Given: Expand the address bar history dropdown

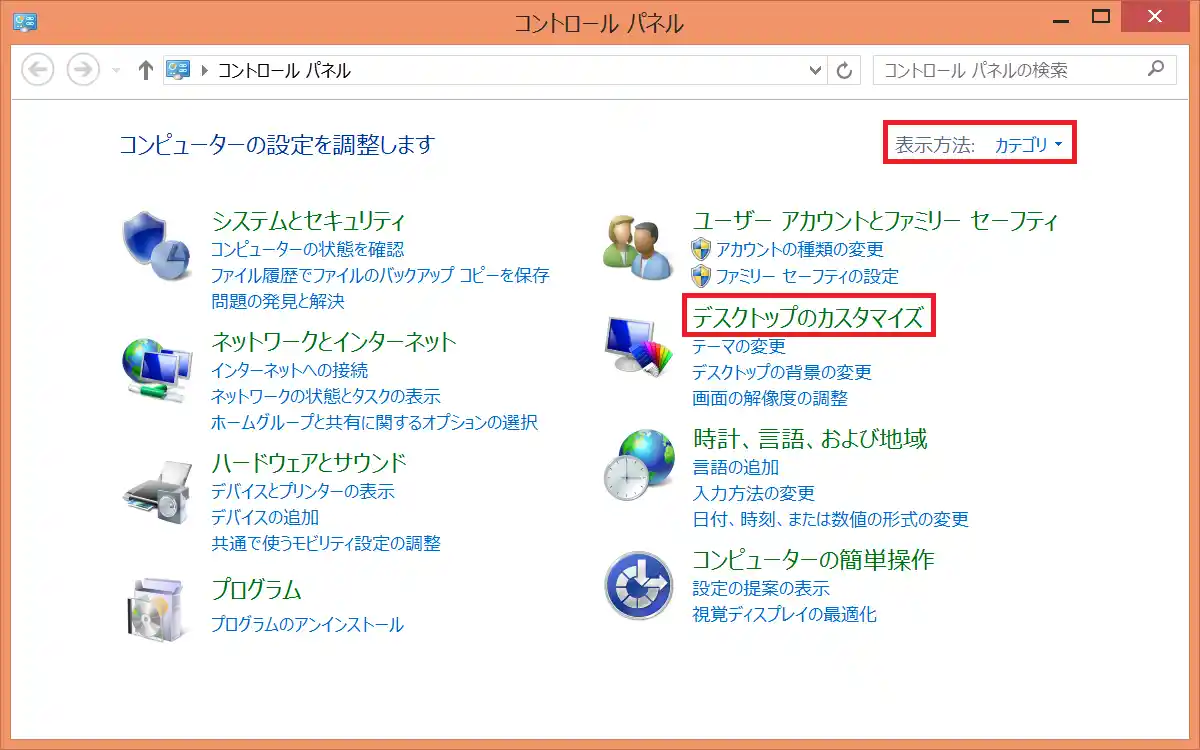Looking at the screenshot, I should [814, 70].
